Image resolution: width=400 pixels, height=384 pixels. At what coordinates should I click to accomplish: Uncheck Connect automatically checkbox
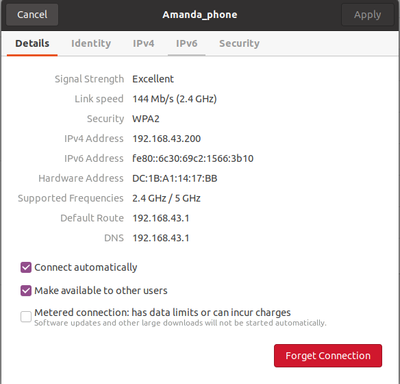click(26, 267)
